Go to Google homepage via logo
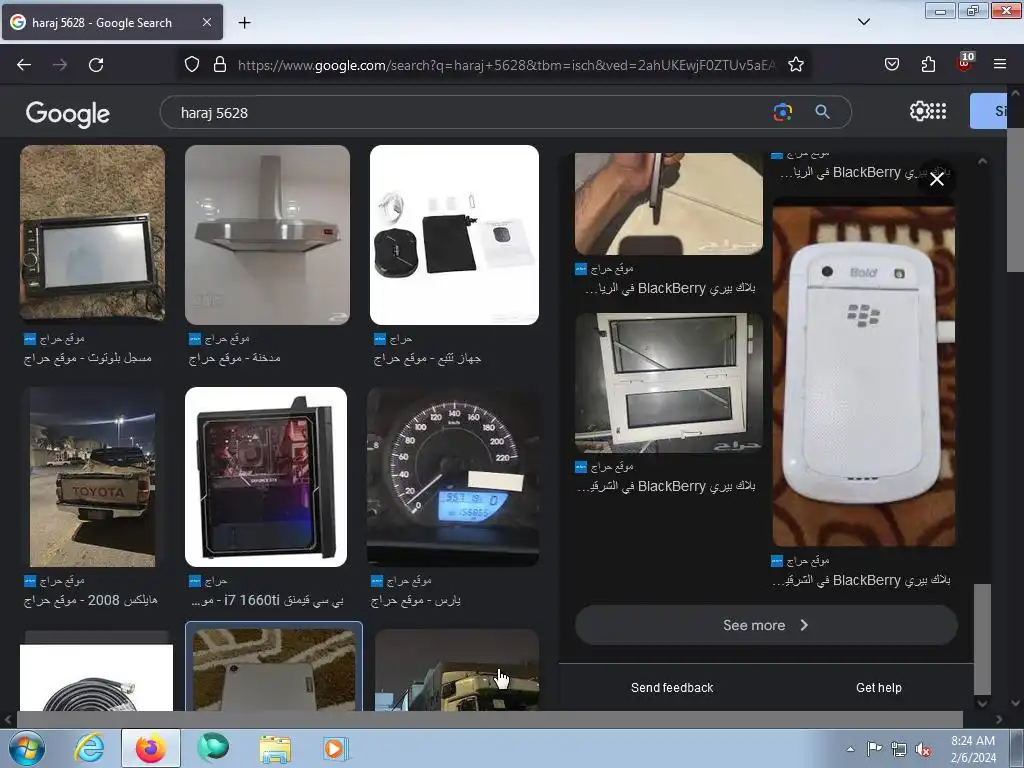The image size is (1024, 768). (68, 114)
